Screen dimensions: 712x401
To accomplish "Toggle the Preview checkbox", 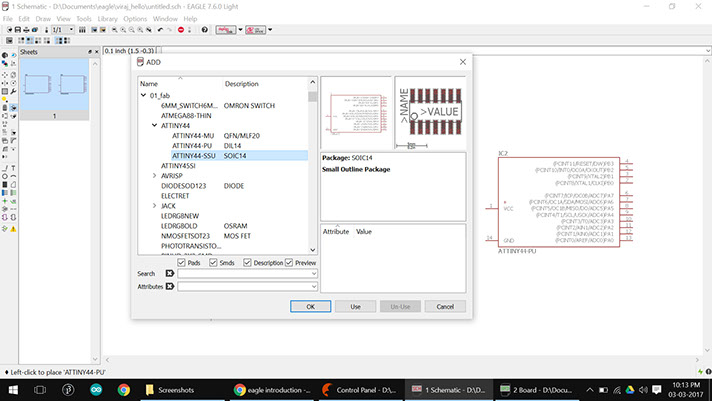I will [x=289, y=262].
